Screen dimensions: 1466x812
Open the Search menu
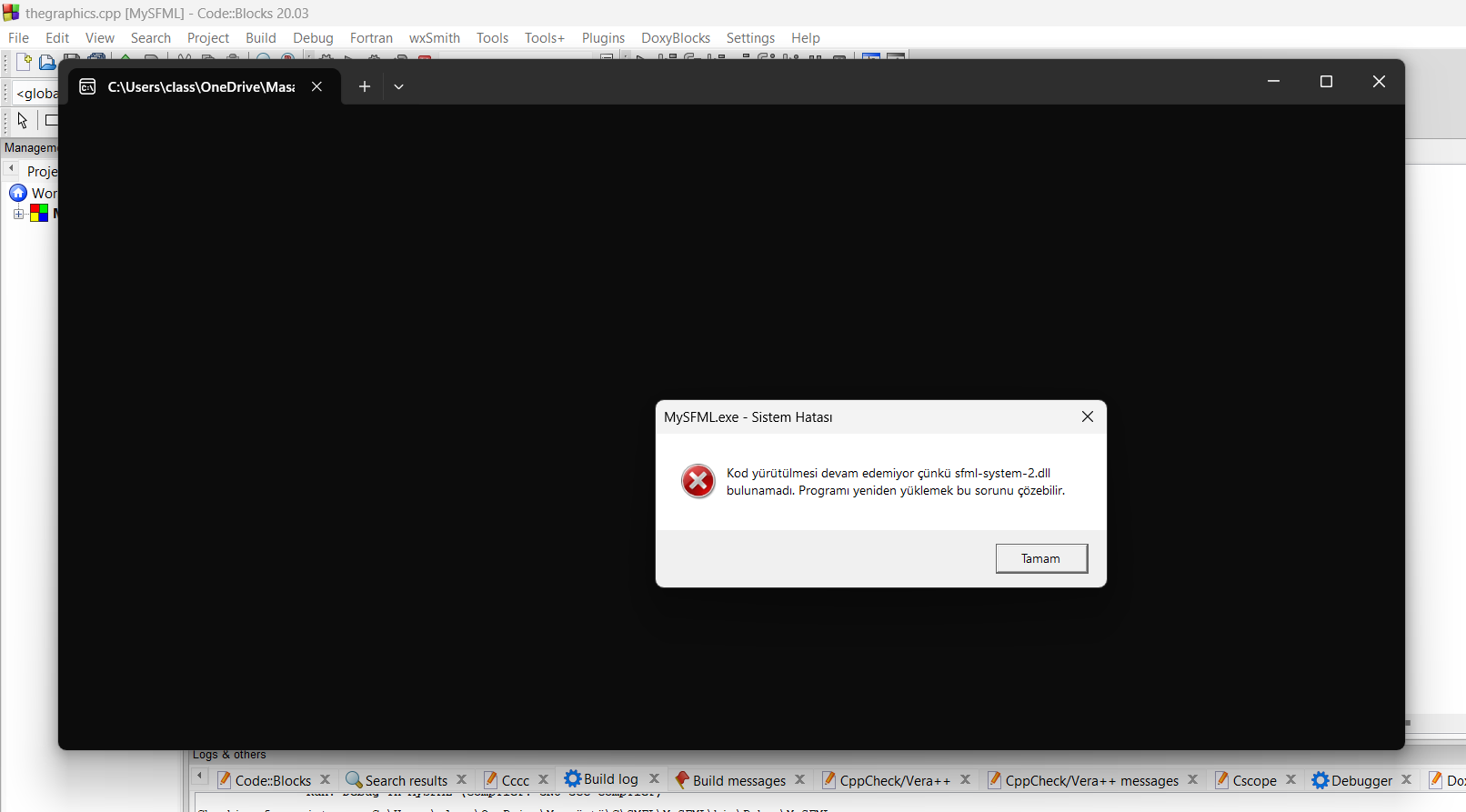click(x=151, y=37)
